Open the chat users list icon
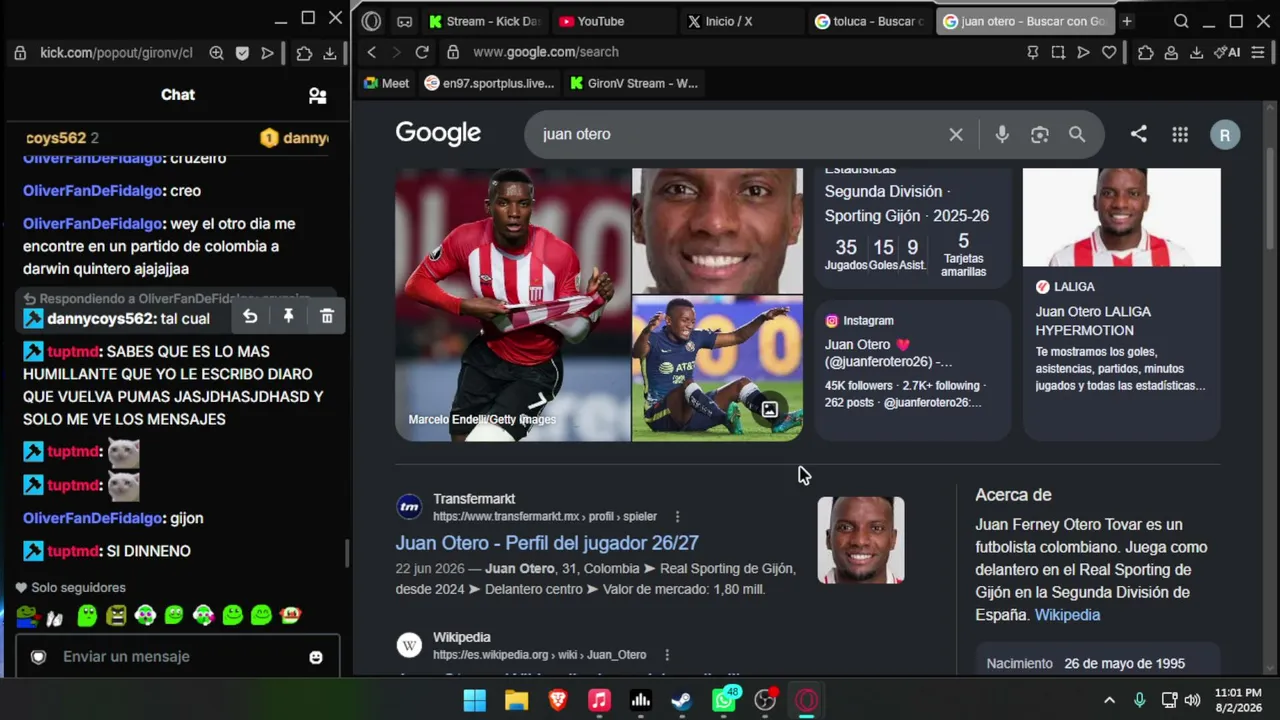 coord(317,95)
